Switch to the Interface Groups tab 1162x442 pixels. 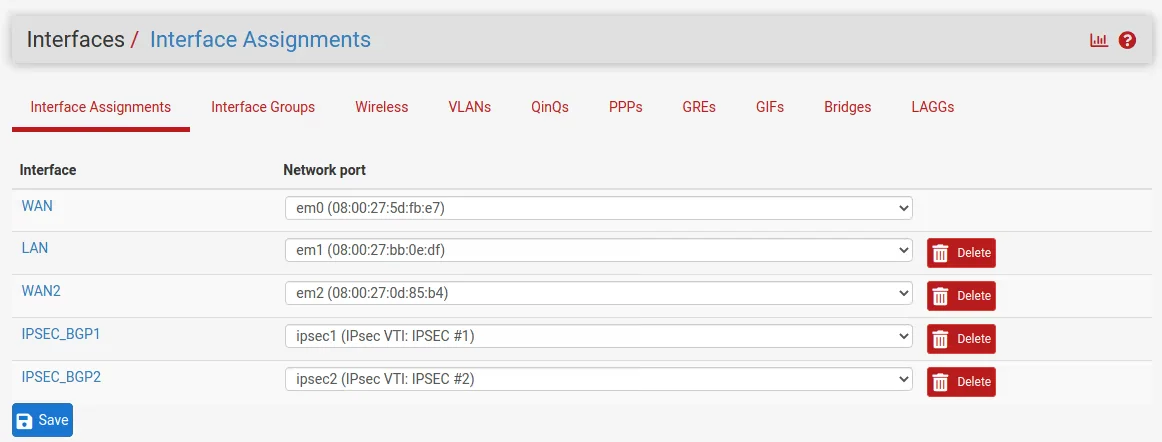(x=263, y=107)
